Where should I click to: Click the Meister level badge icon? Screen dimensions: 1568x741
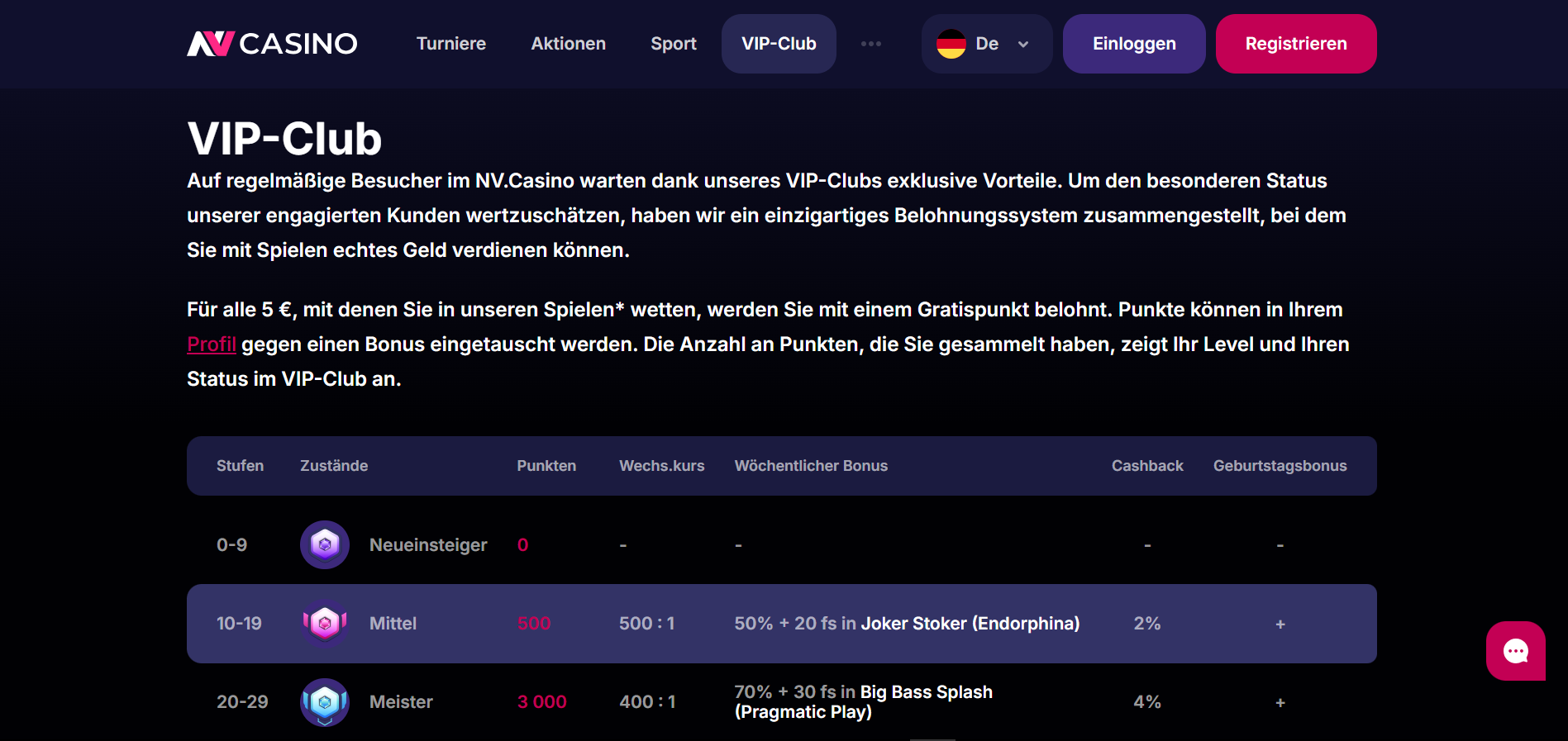325,702
